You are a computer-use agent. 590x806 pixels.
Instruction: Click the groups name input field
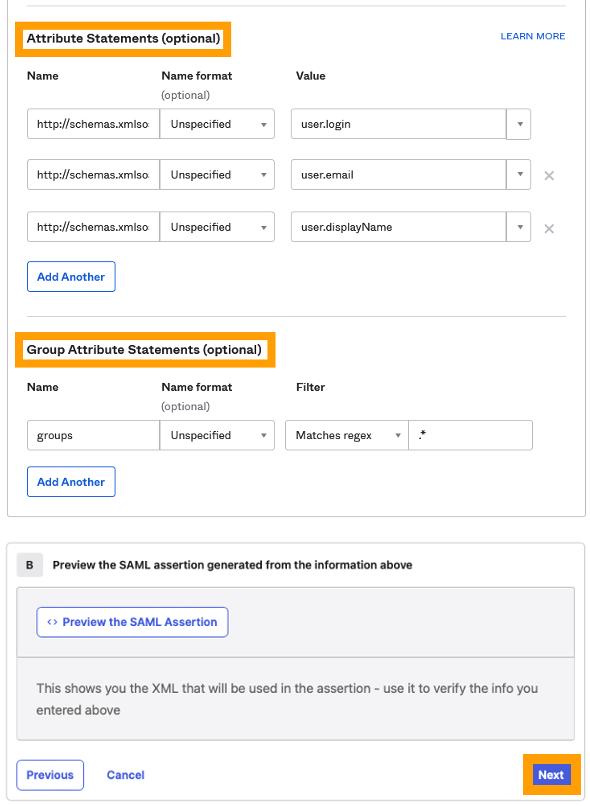tap(93, 435)
